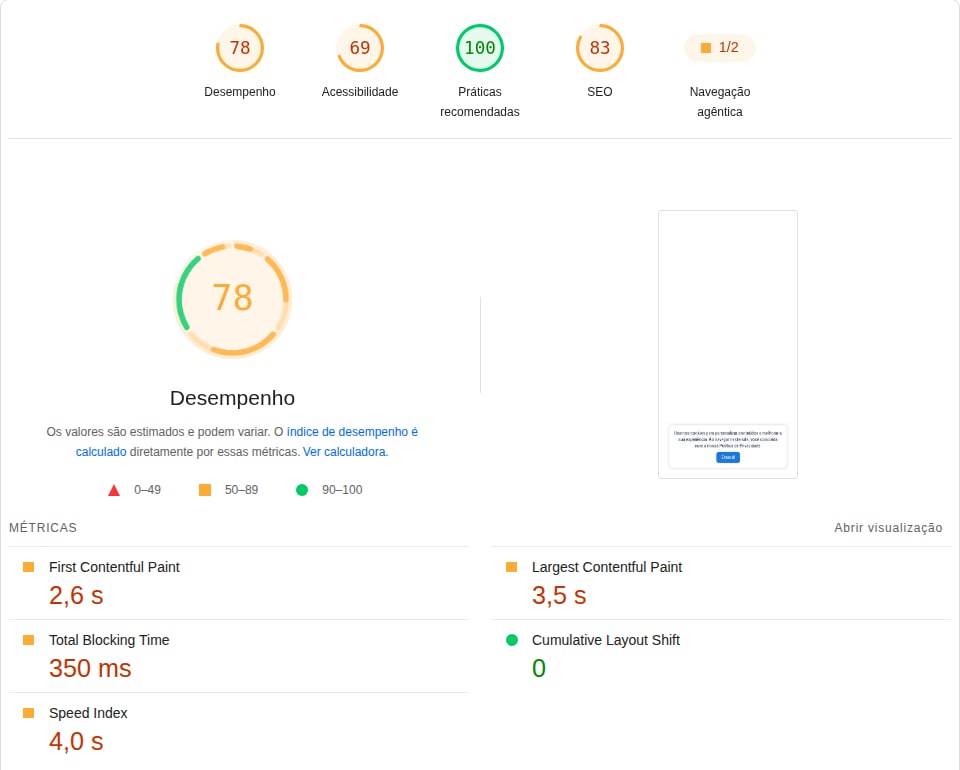960x770 pixels.
Task: Open the Desempenho score gauge 78 at top
Action: [240, 48]
